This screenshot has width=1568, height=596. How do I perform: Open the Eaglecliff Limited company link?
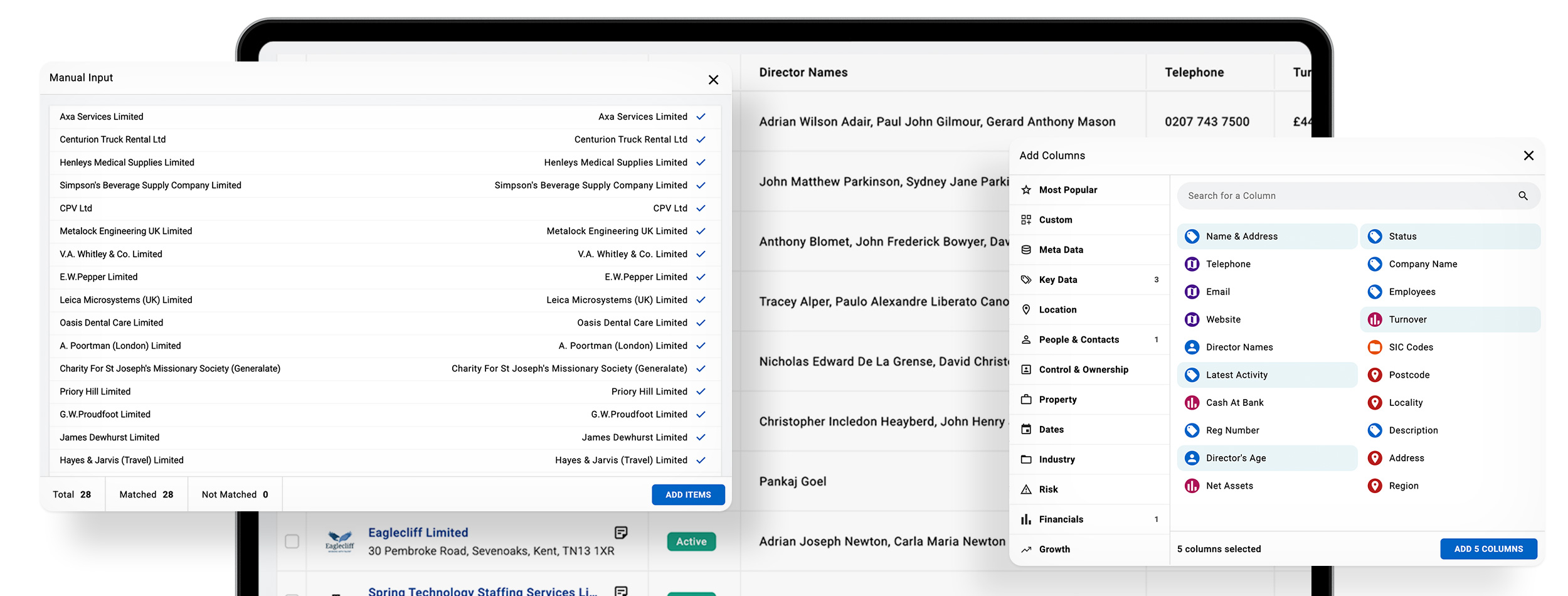point(418,533)
